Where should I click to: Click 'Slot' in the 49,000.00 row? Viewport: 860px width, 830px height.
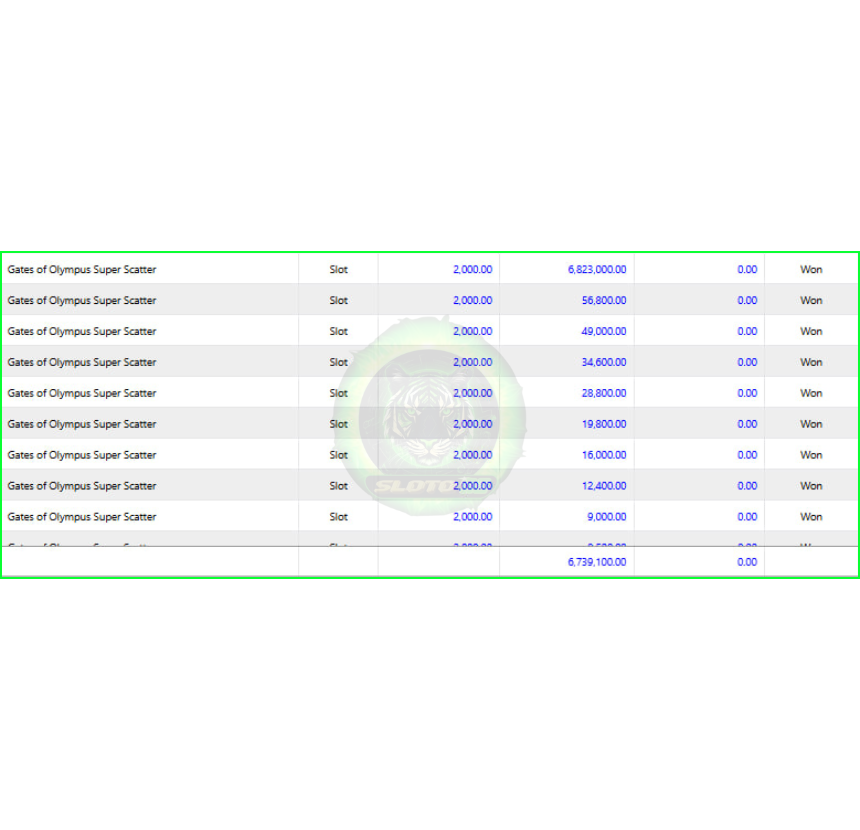[338, 331]
